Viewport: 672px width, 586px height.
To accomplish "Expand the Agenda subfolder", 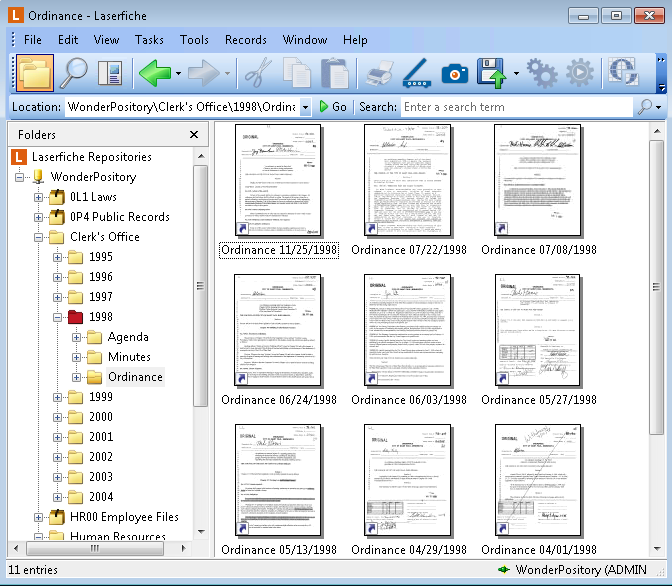I will coord(76,337).
